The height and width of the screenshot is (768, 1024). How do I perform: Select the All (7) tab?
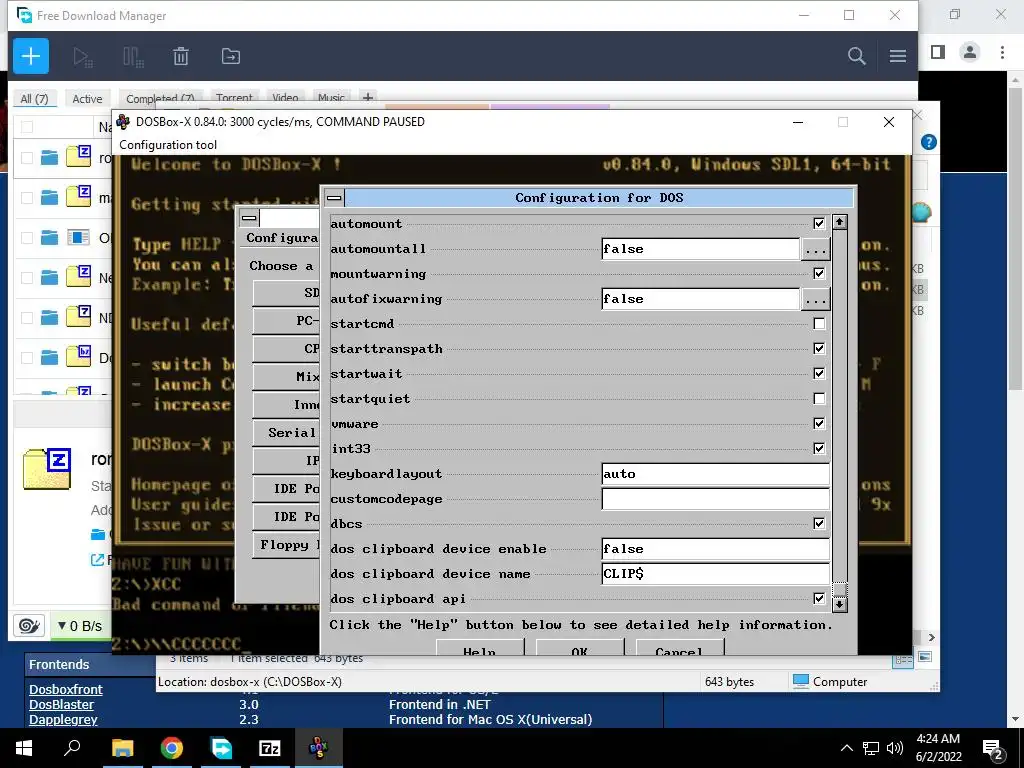[x=34, y=99]
